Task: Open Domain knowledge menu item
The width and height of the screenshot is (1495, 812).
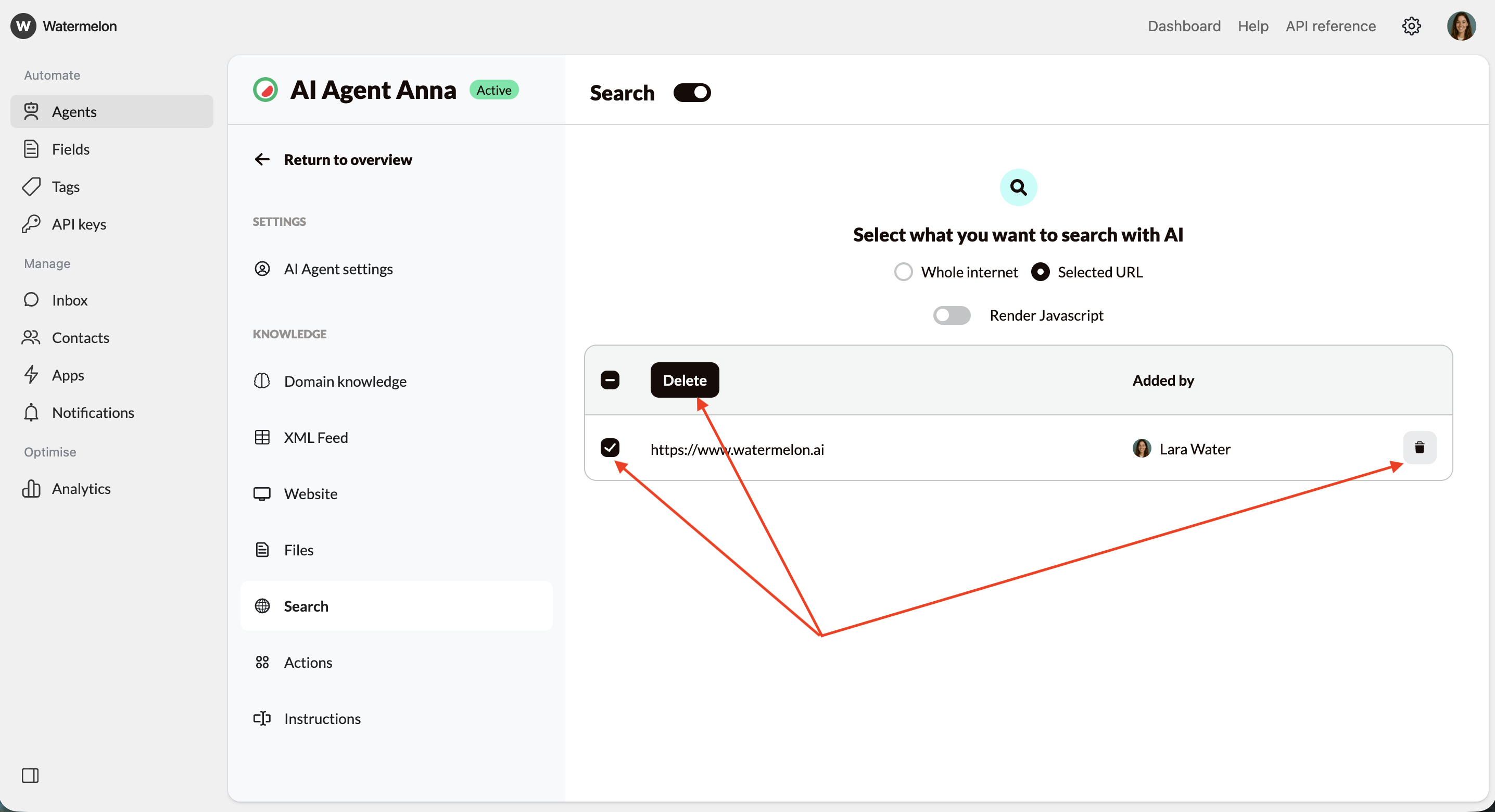Action: pyautogui.click(x=345, y=382)
